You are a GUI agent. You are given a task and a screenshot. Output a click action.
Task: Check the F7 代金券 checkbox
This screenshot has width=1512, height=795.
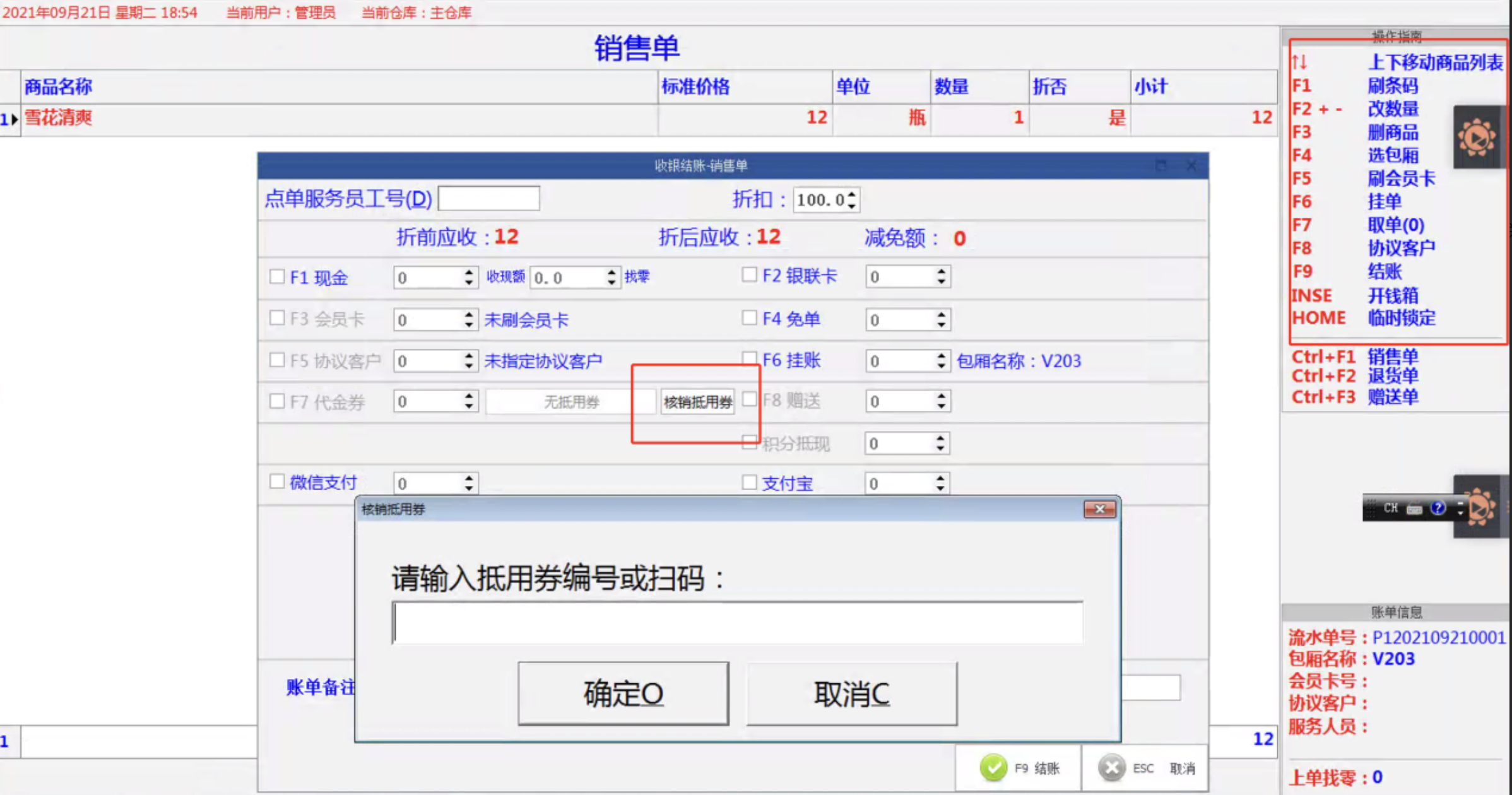pos(276,401)
